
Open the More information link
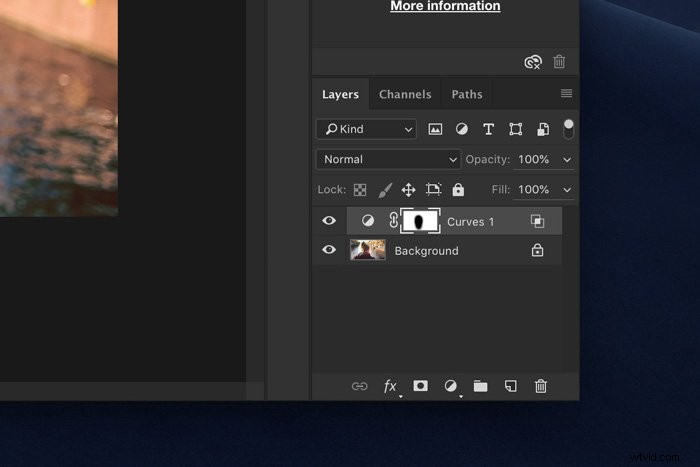coord(445,6)
